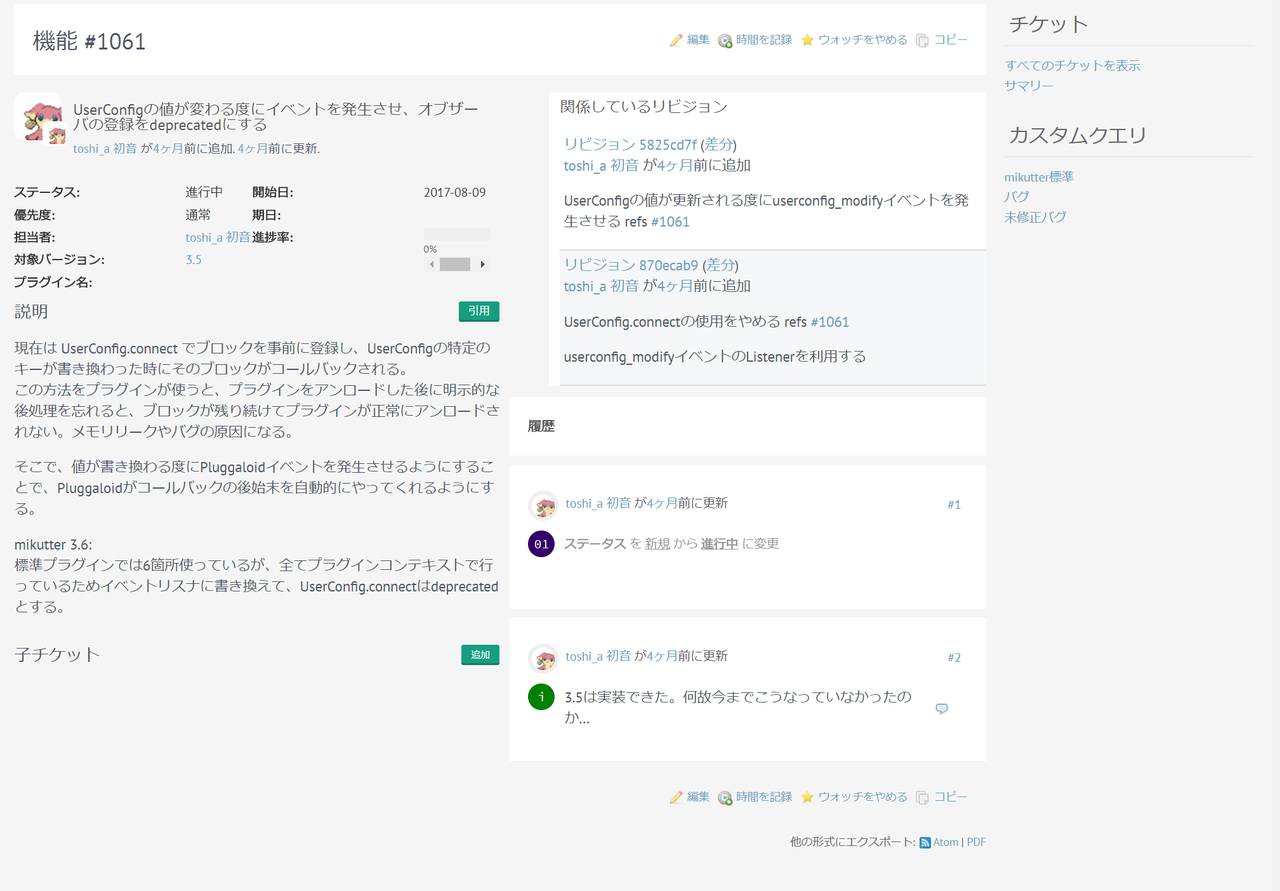The image size is (1280, 891).
Task: Open the 差分 diff for revision 870ecab9
Action: (x=720, y=265)
